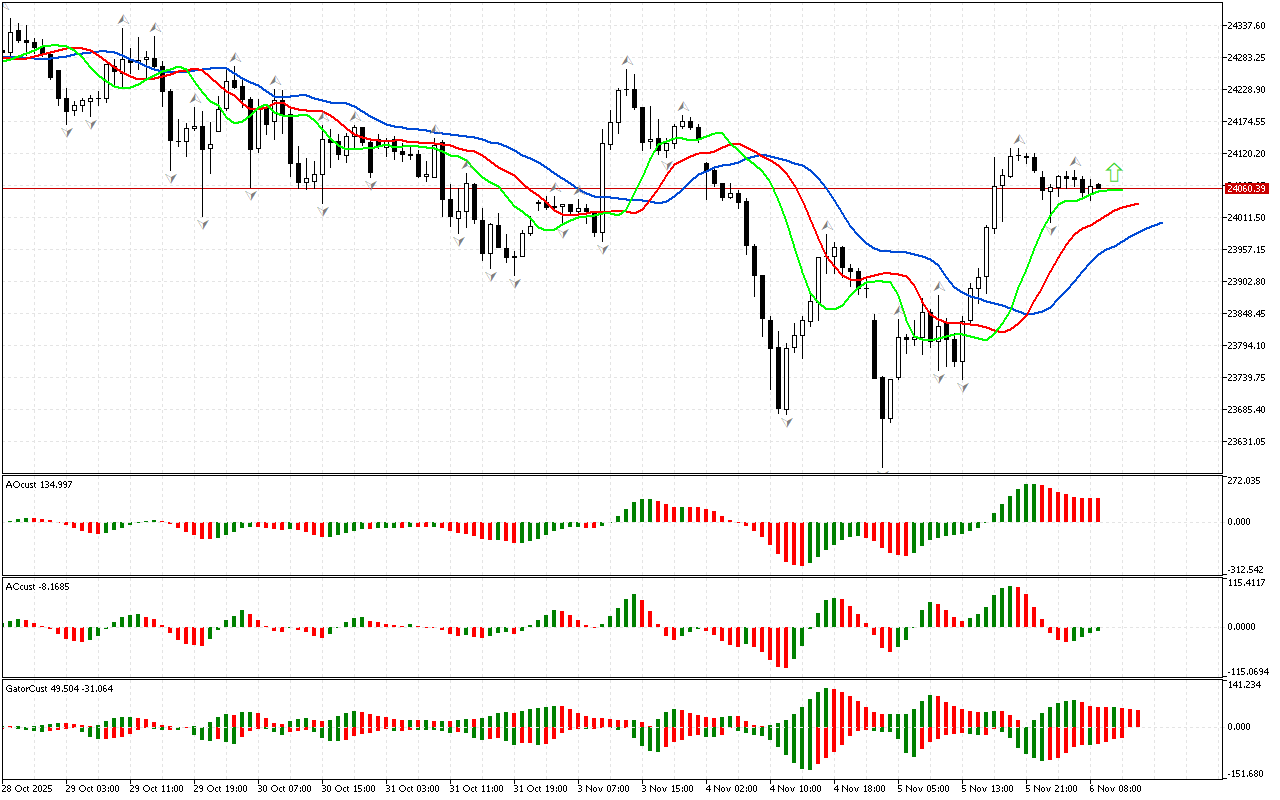Click the AOcust 134.997 indicator label

39,485
